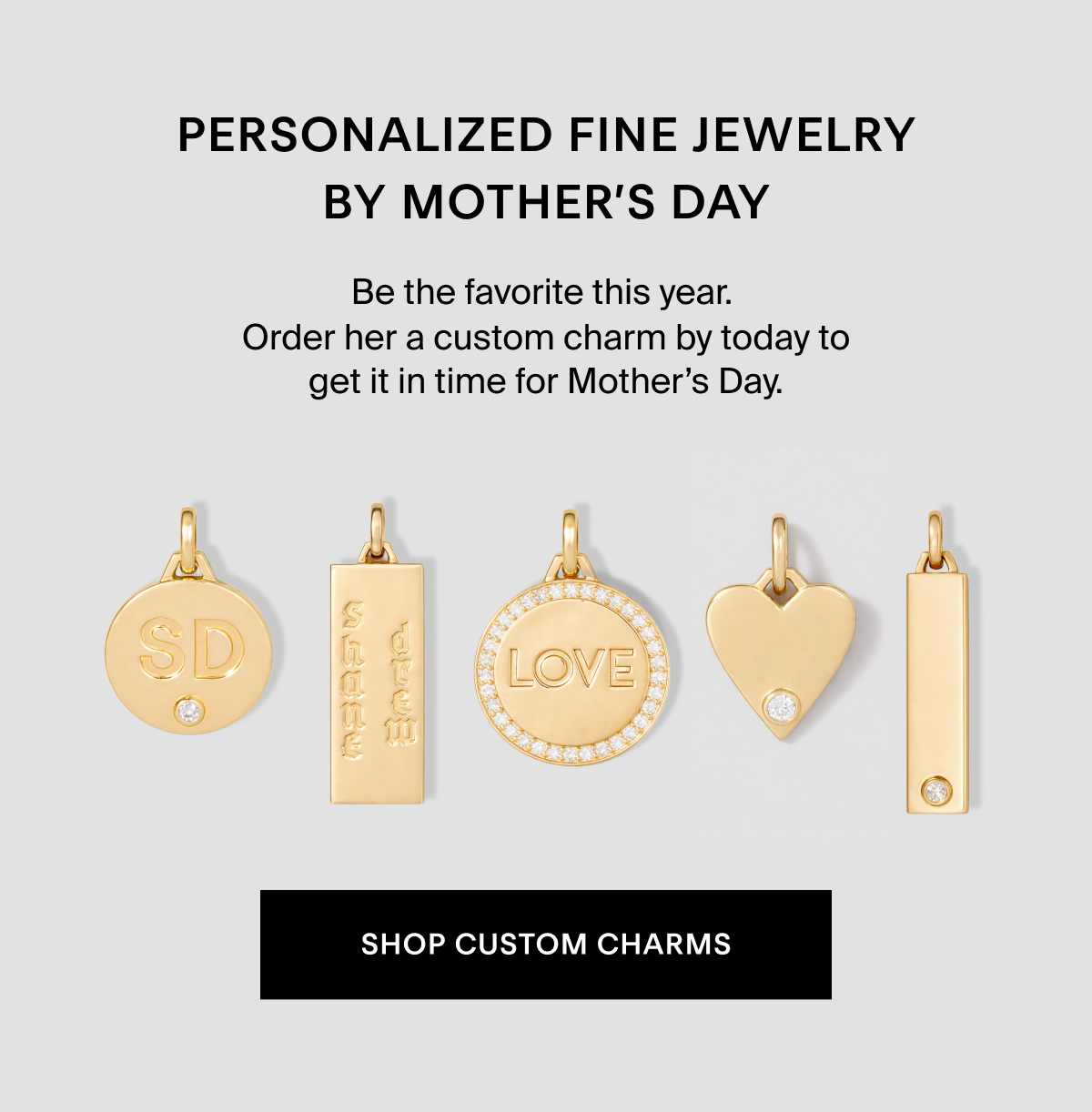
Task: Click the By Mother's Day heading line
Action: coord(546,202)
